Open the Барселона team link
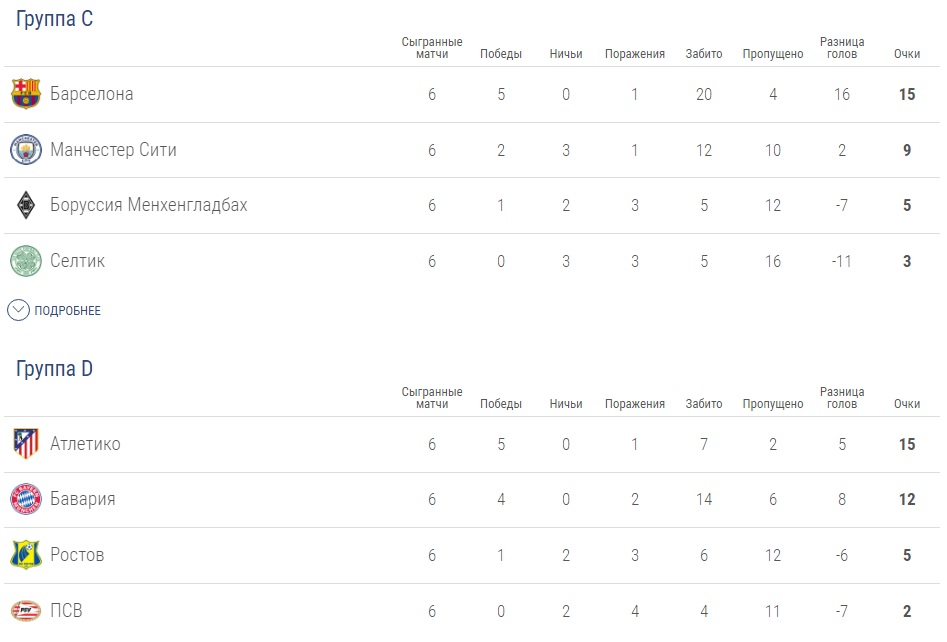This screenshot has height=642, width=947. point(92,94)
